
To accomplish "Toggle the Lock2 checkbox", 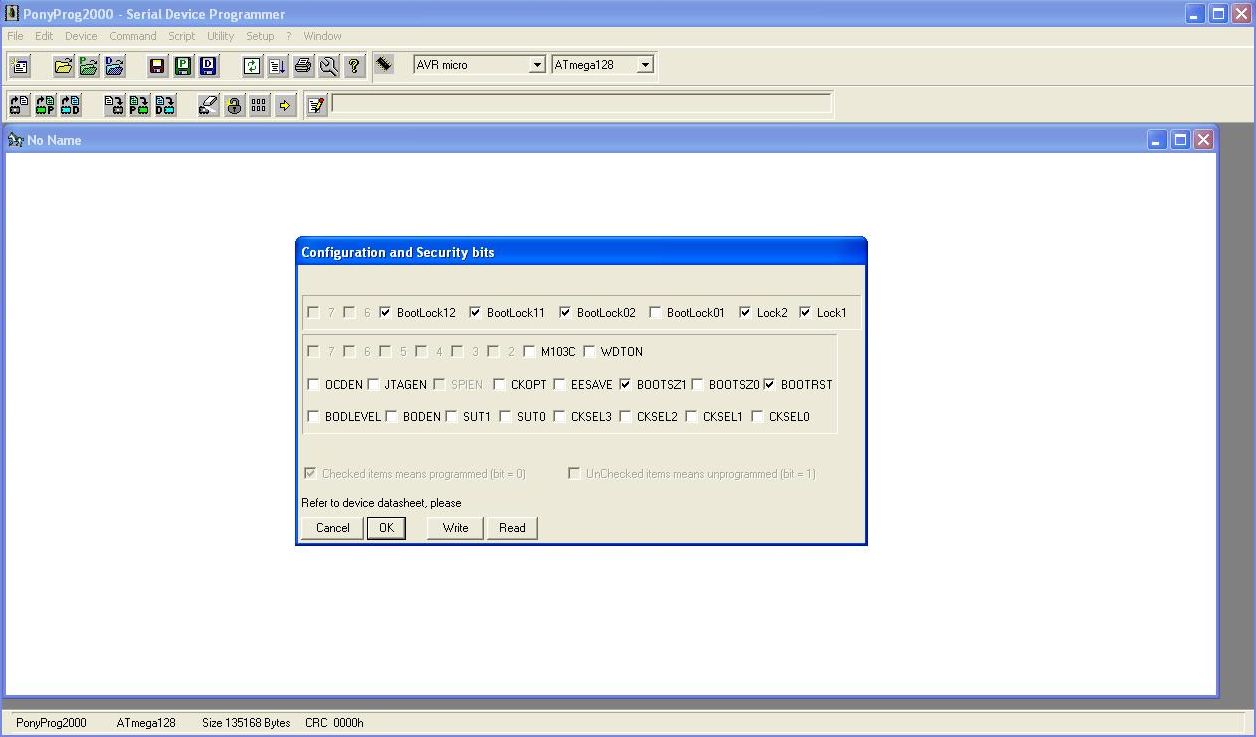I will pyautogui.click(x=745, y=313).
